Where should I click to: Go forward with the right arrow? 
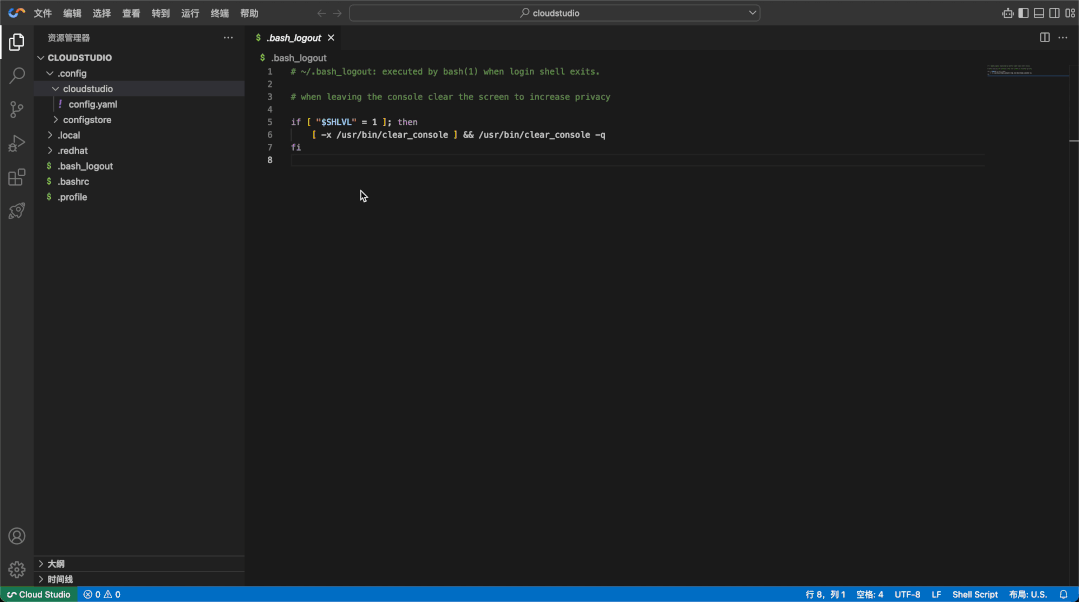(337, 13)
